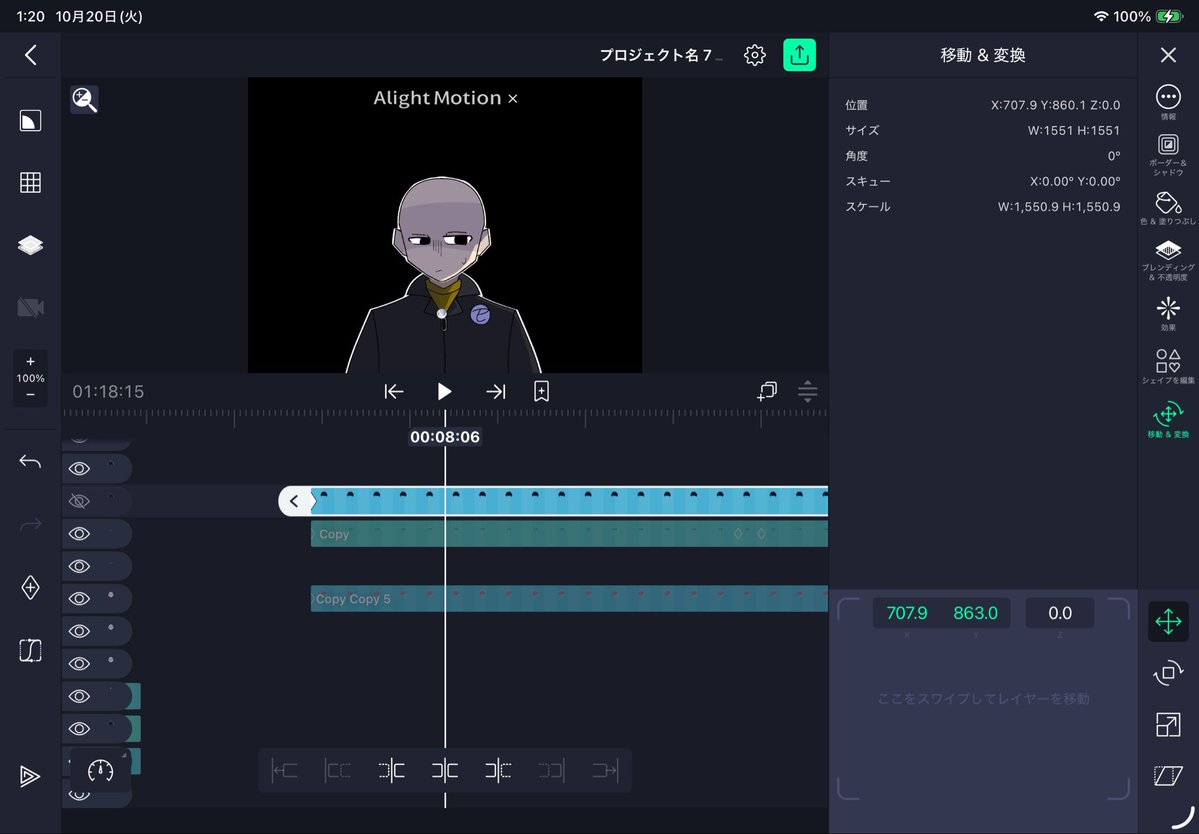Edit the X position value 707.9
This screenshot has height=834, width=1199.
tap(907, 613)
